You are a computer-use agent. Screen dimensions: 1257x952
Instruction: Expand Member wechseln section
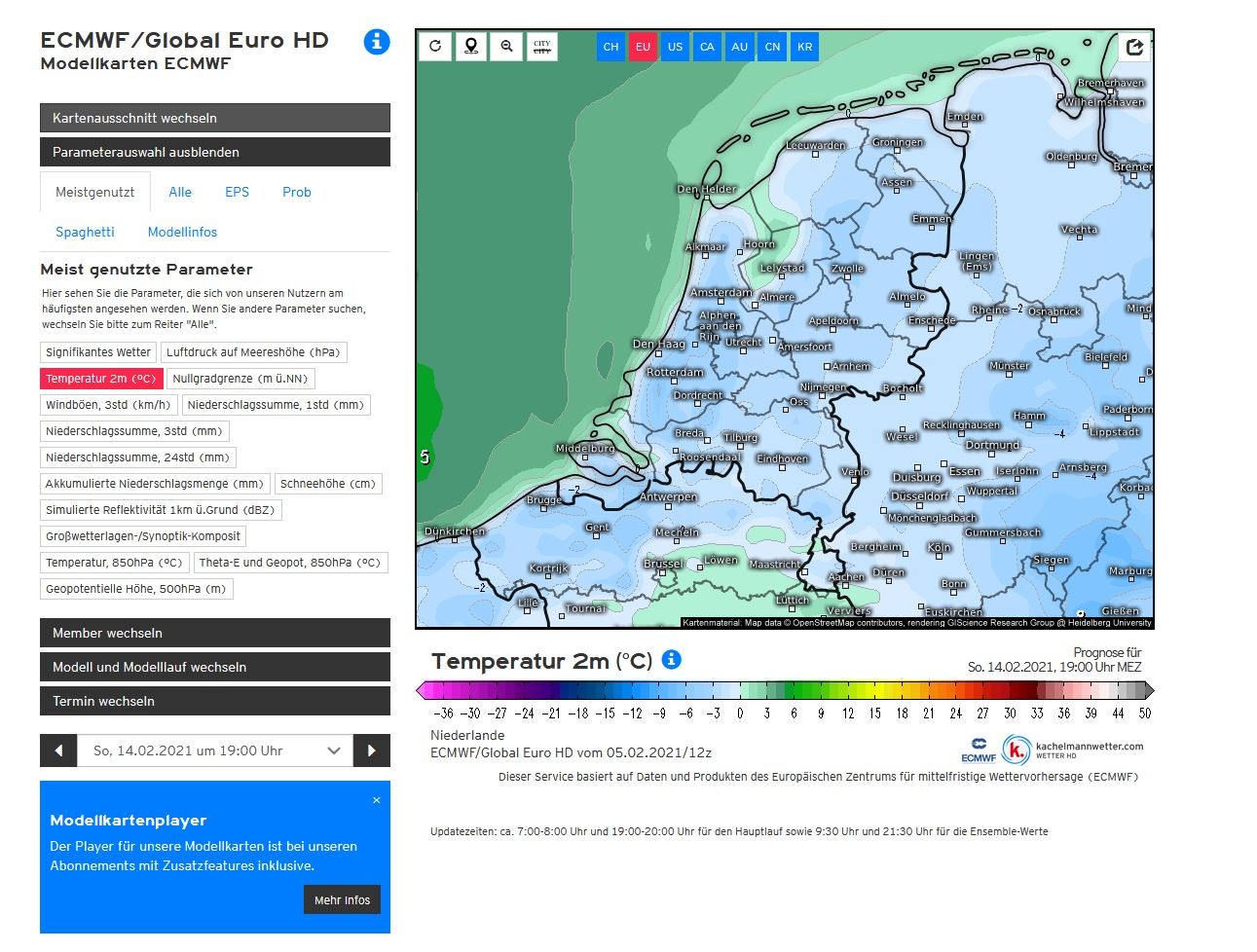click(215, 633)
